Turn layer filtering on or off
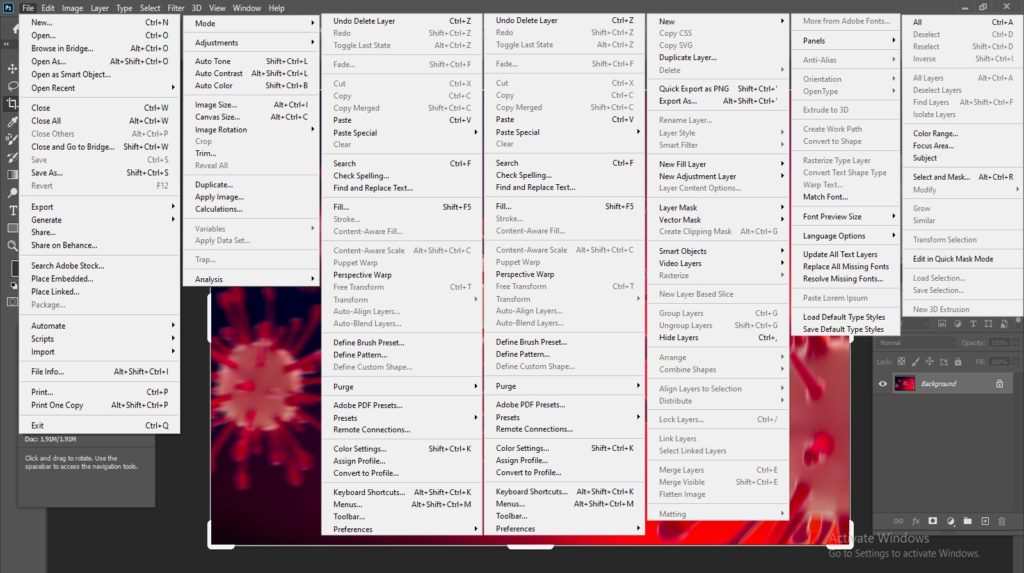 (x=1018, y=320)
